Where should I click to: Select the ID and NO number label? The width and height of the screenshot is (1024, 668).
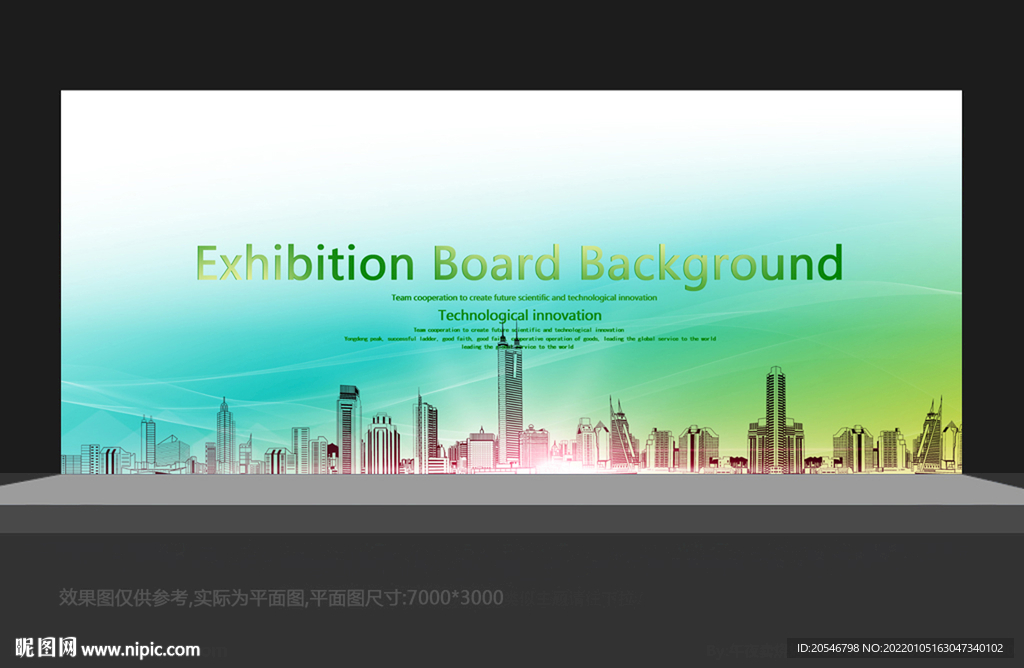(900, 648)
